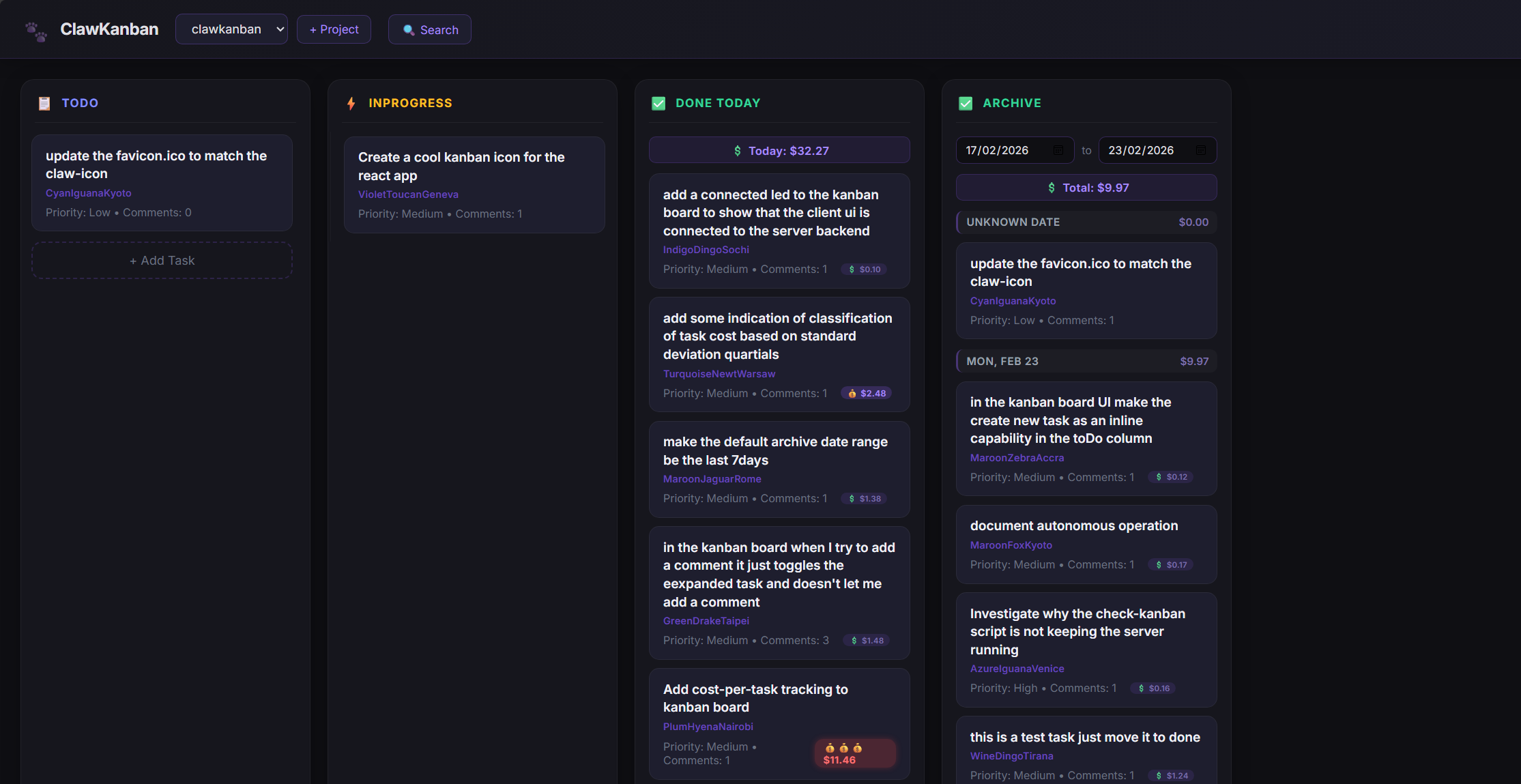Click agent name VioletToucanGeneva
The image size is (1521, 784).
(x=408, y=194)
